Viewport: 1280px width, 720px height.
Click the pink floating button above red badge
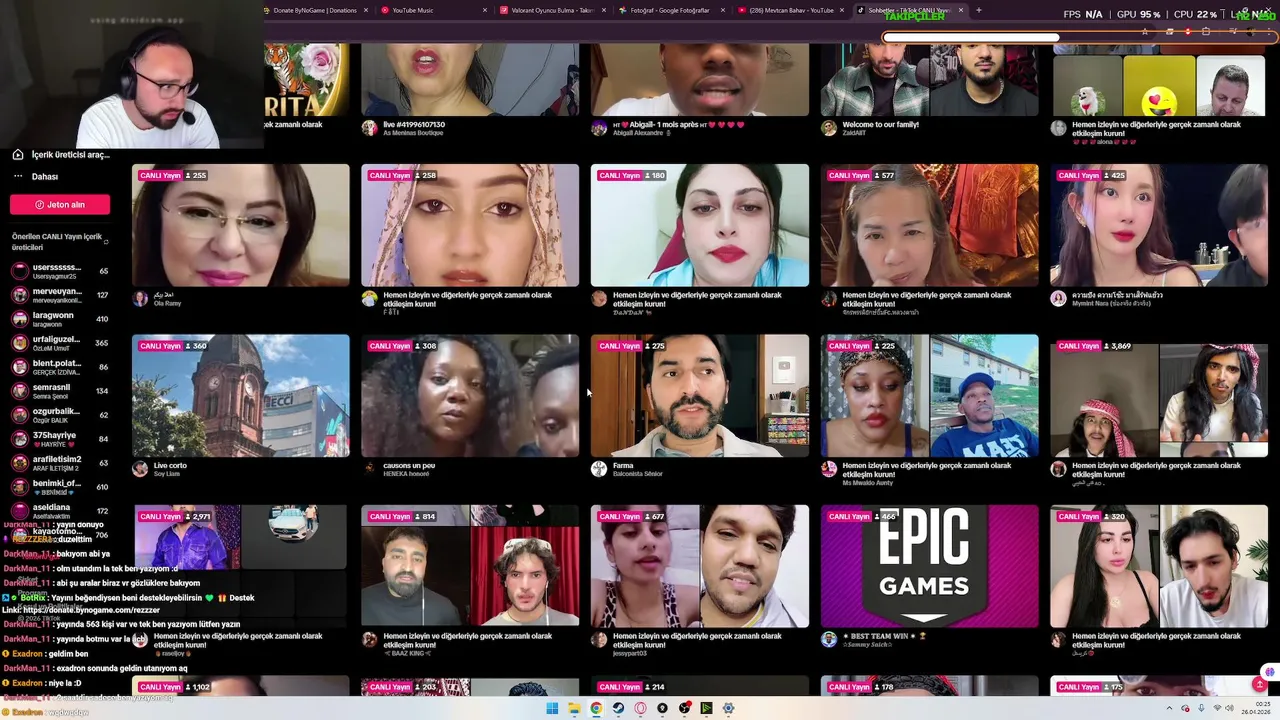point(1269,671)
